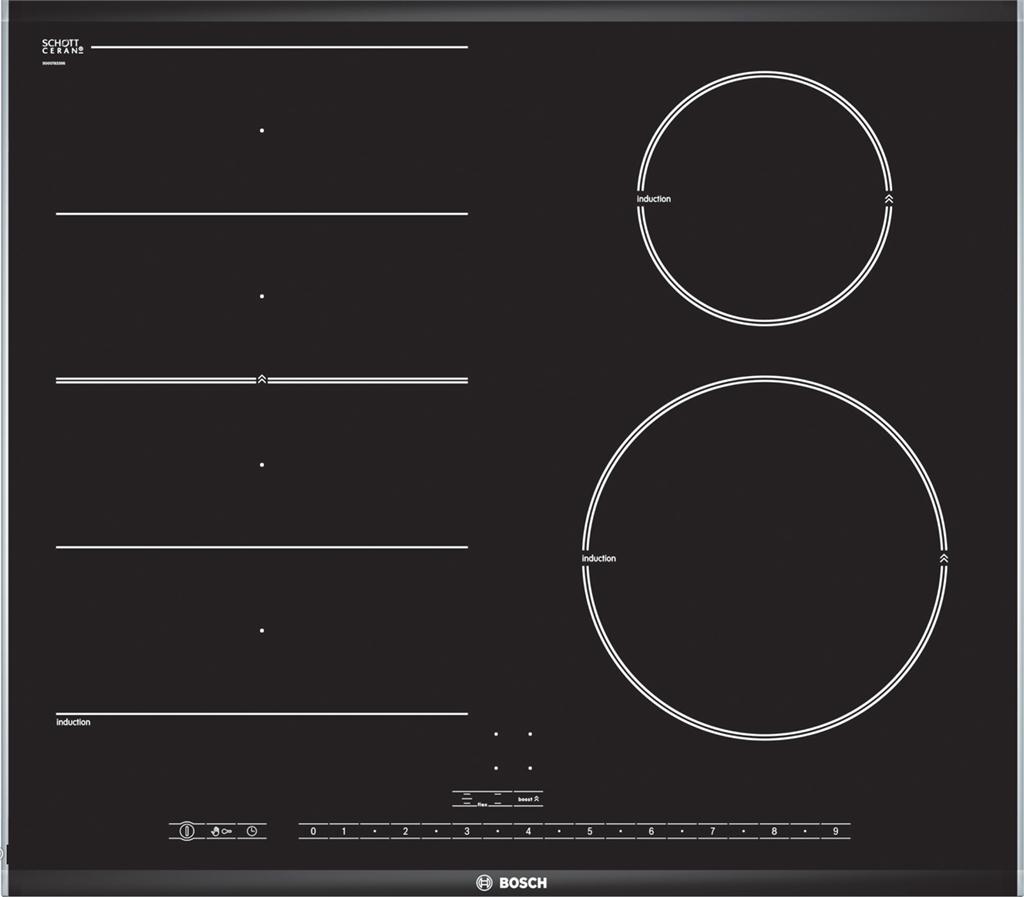Tap the boost chevron on the large round zone
The height and width of the screenshot is (897, 1024).
click(x=944, y=558)
